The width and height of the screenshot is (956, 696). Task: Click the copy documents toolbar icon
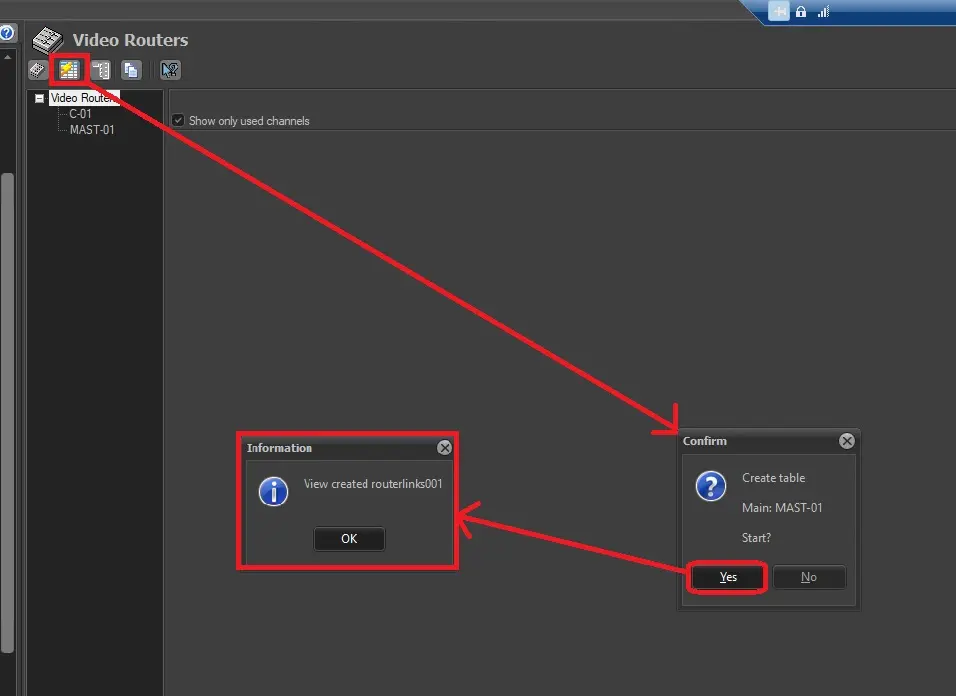click(x=131, y=70)
